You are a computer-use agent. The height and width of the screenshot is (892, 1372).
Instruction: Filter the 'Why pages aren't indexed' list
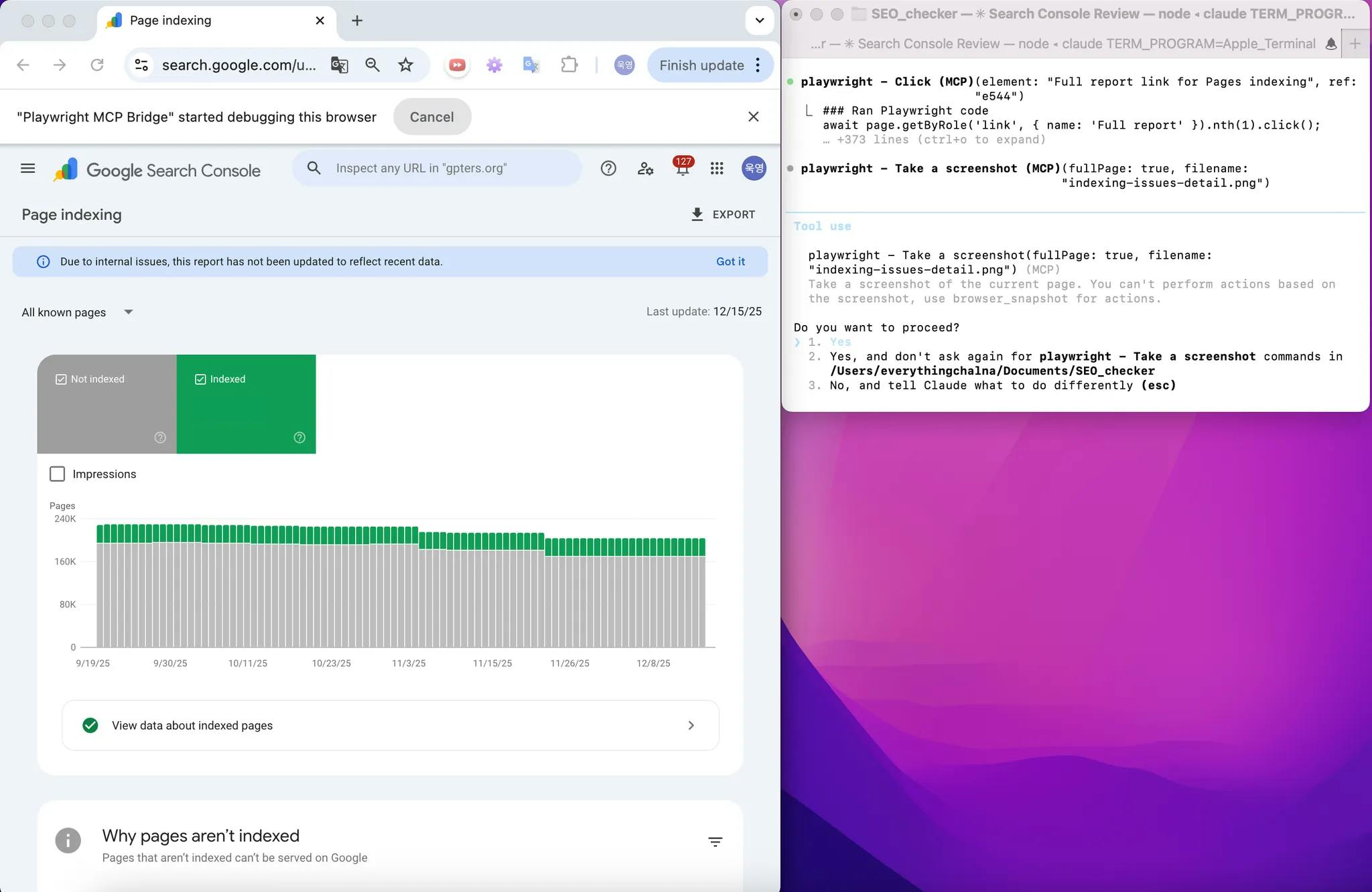coord(715,842)
